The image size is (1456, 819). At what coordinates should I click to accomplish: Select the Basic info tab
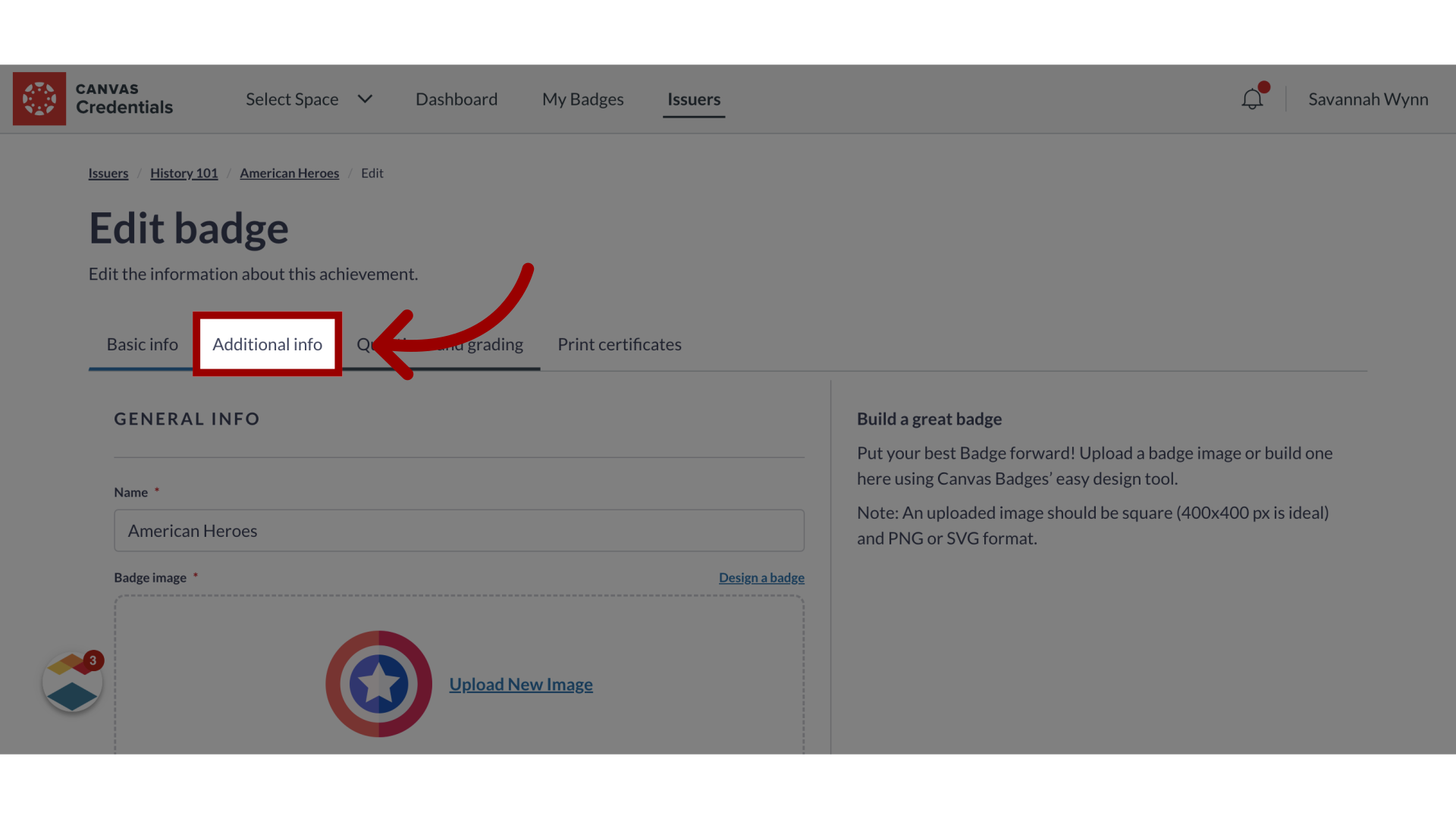pyautogui.click(x=142, y=343)
